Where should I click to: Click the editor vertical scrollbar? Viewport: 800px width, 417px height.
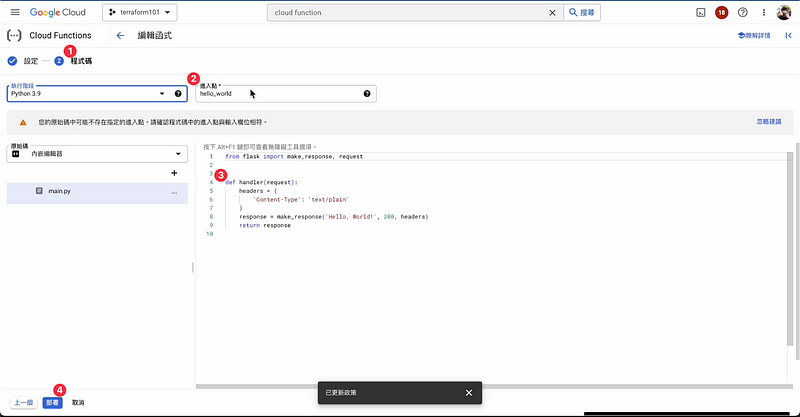point(790,250)
